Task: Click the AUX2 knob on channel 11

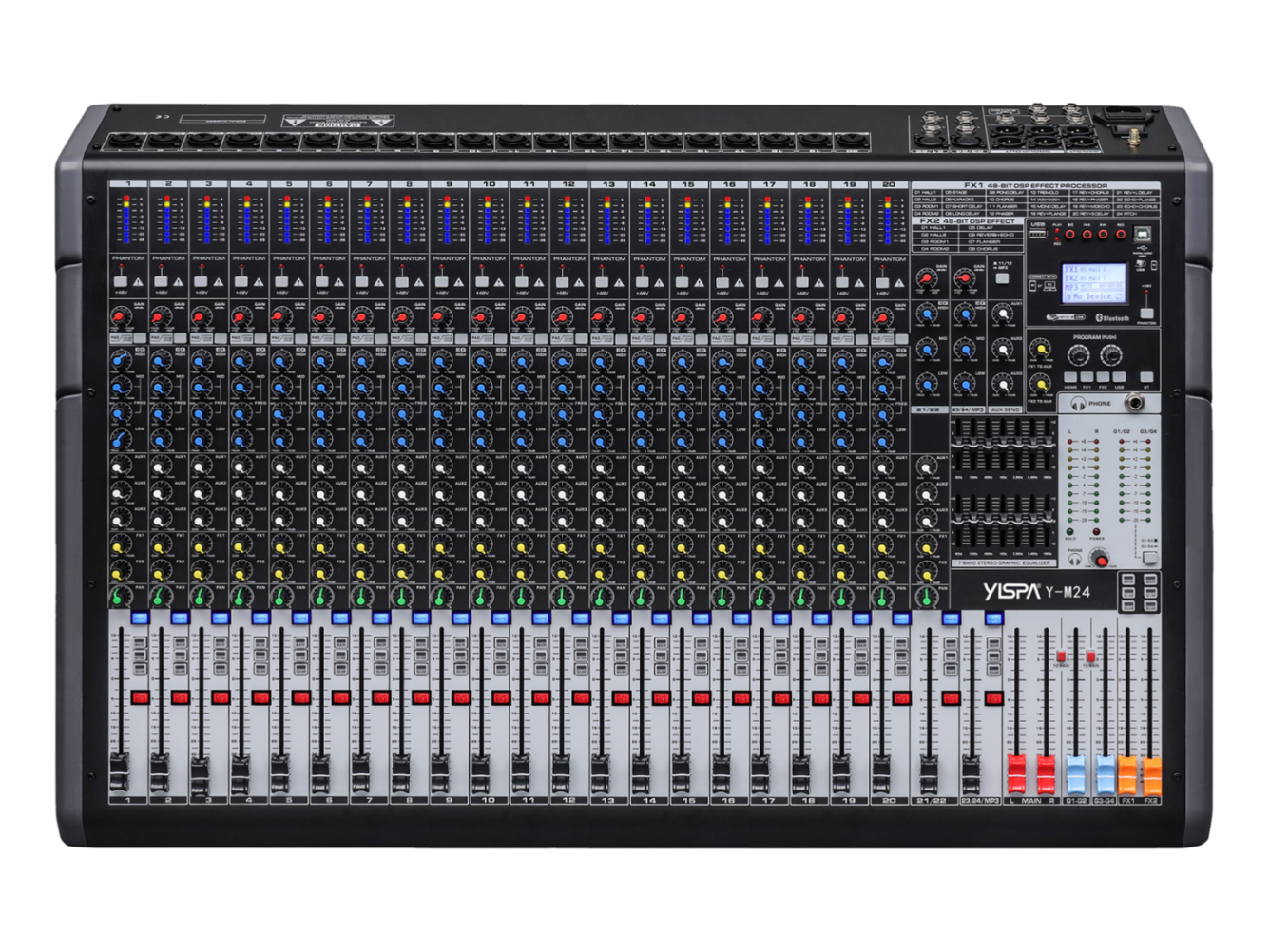Action: pos(521,493)
